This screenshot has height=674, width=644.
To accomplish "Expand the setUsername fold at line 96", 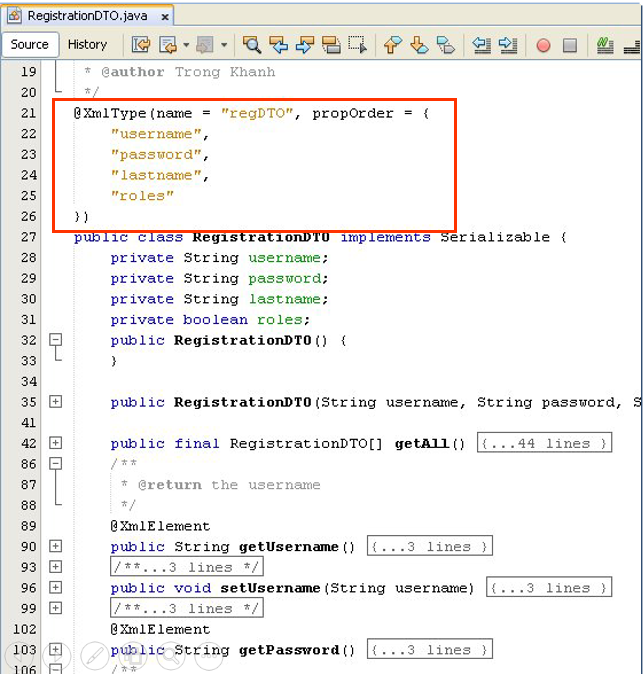I will point(55,588).
